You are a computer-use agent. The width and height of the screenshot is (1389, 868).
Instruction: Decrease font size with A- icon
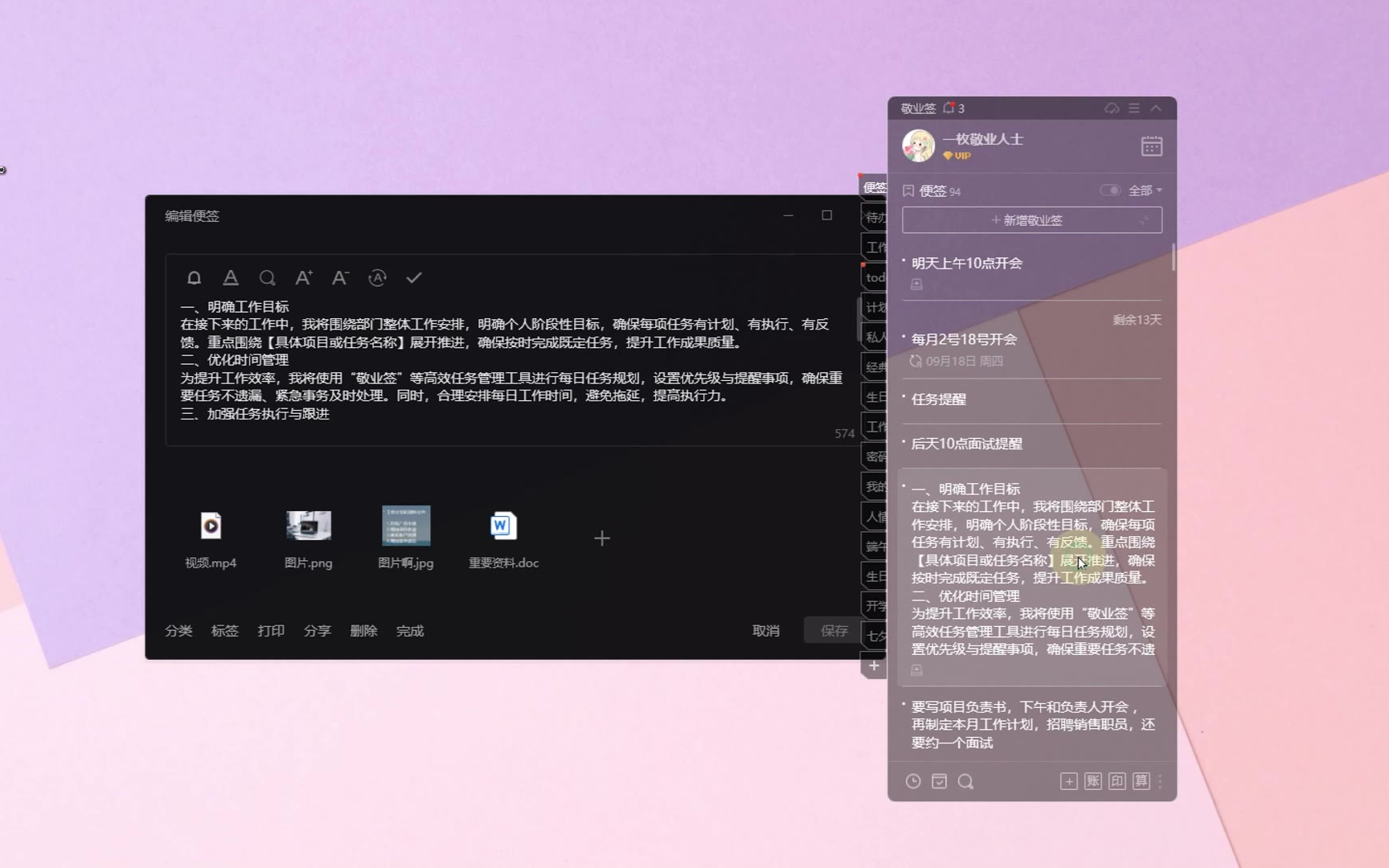coord(341,278)
